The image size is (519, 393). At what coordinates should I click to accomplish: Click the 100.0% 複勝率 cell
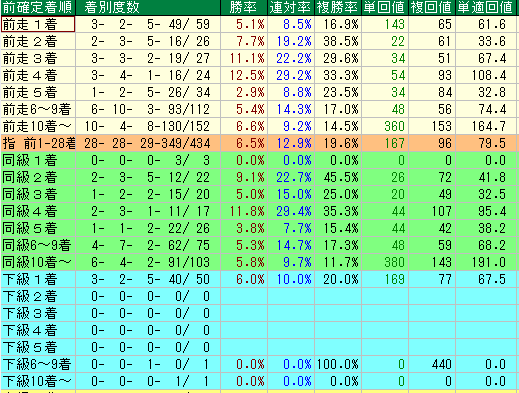point(338,364)
